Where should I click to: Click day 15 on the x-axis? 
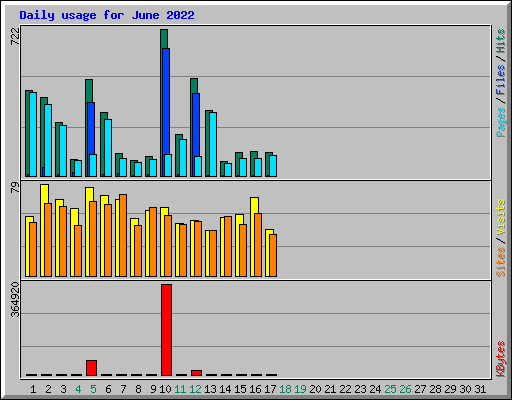pyautogui.click(x=240, y=389)
